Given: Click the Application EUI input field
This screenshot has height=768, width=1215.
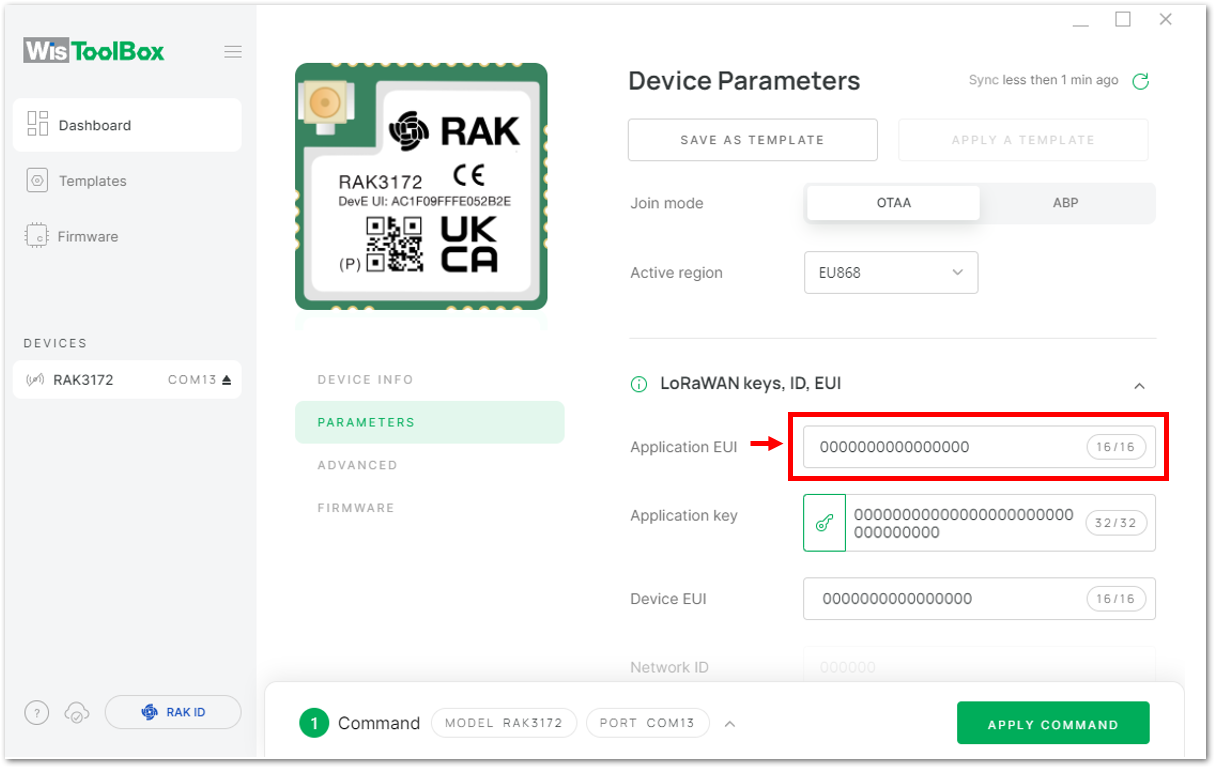Looking at the screenshot, I should [979, 447].
